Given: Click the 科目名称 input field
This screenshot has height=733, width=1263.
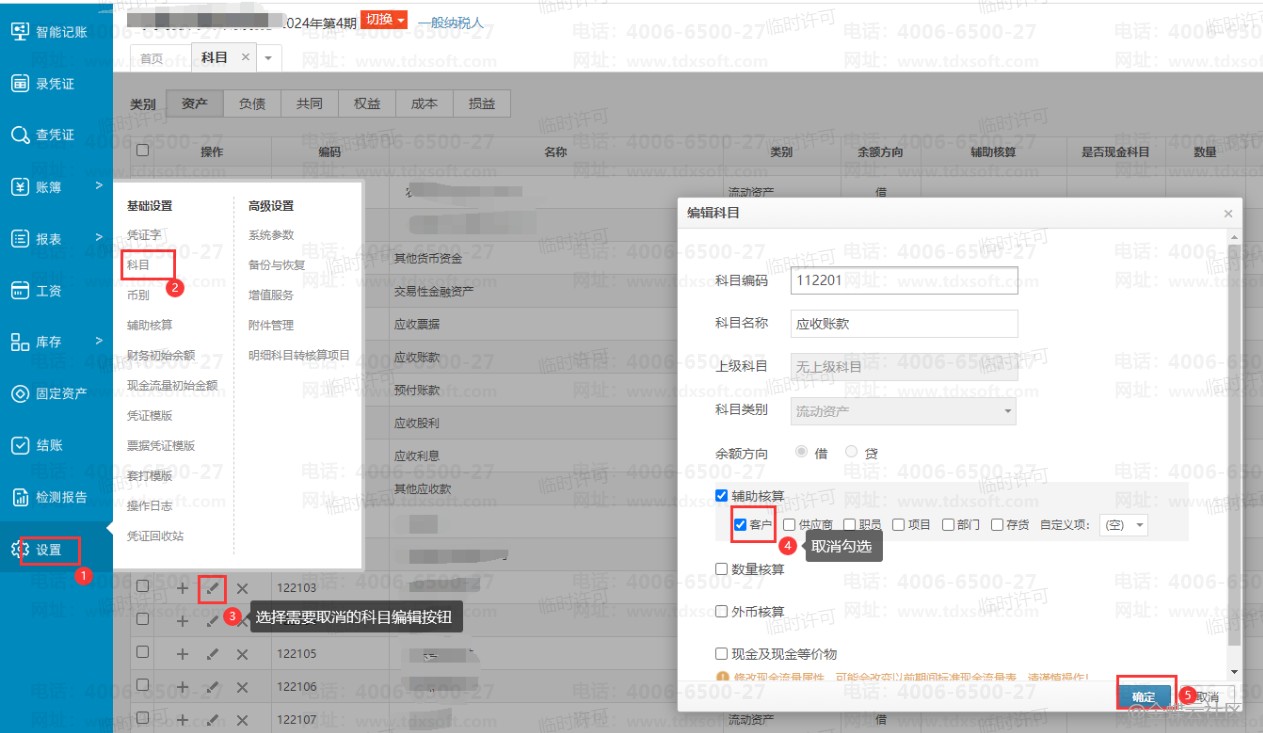Looking at the screenshot, I should pyautogui.click(x=903, y=324).
